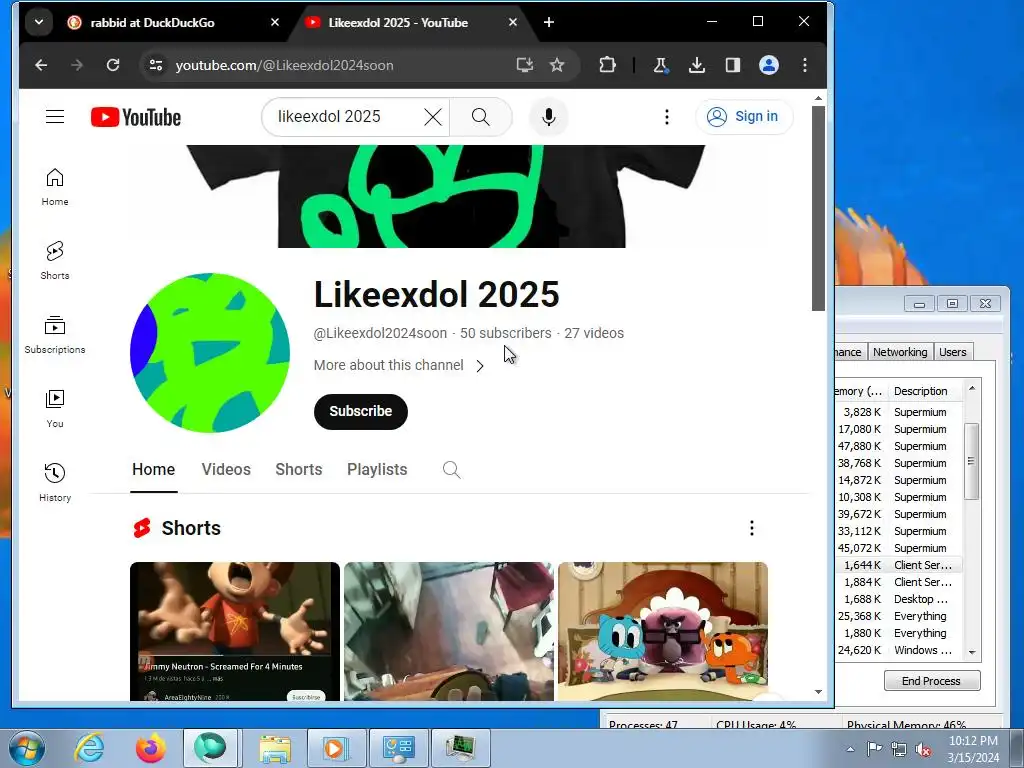Start voice search with microphone icon
The height and width of the screenshot is (768, 1024).
tap(549, 117)
